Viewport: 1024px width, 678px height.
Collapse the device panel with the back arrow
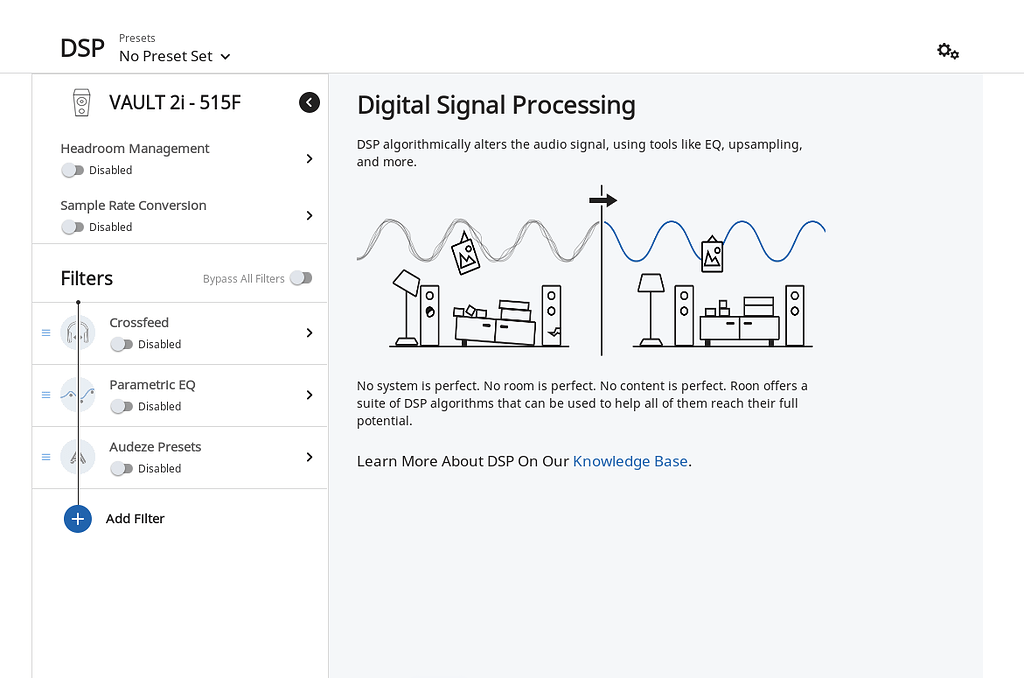click(309, 102)
